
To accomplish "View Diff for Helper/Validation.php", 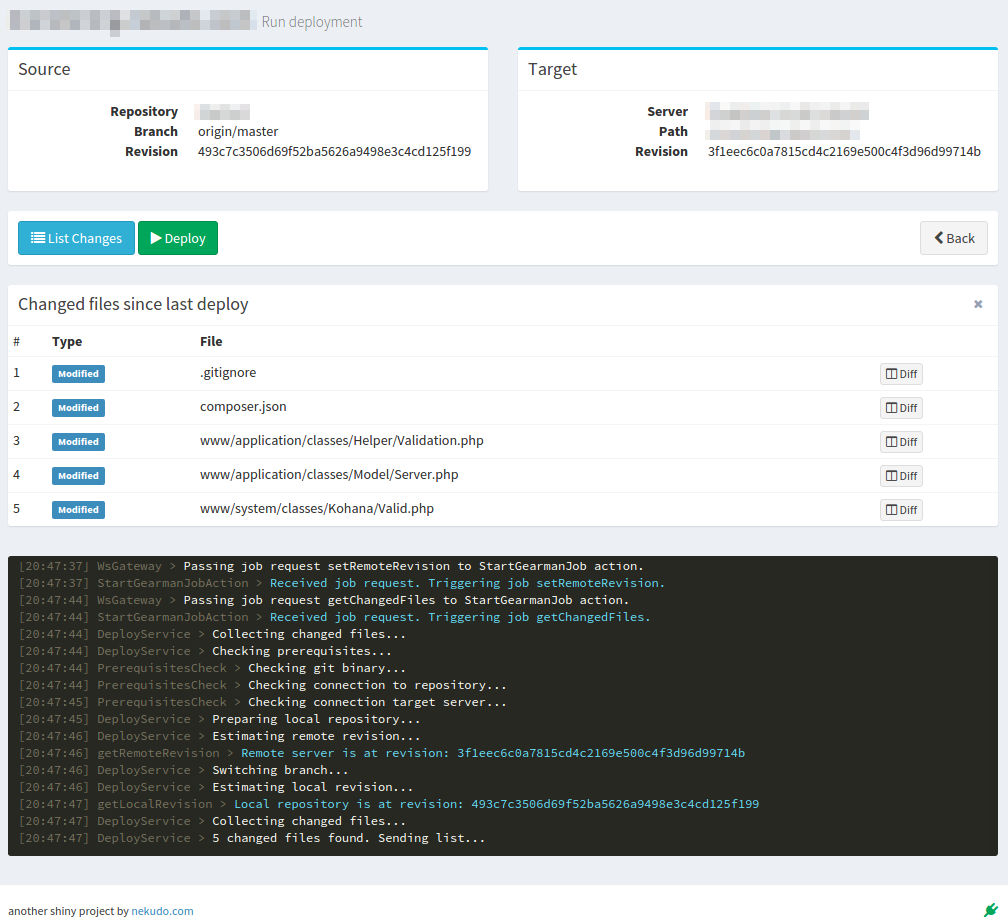I will pos(901,442).
